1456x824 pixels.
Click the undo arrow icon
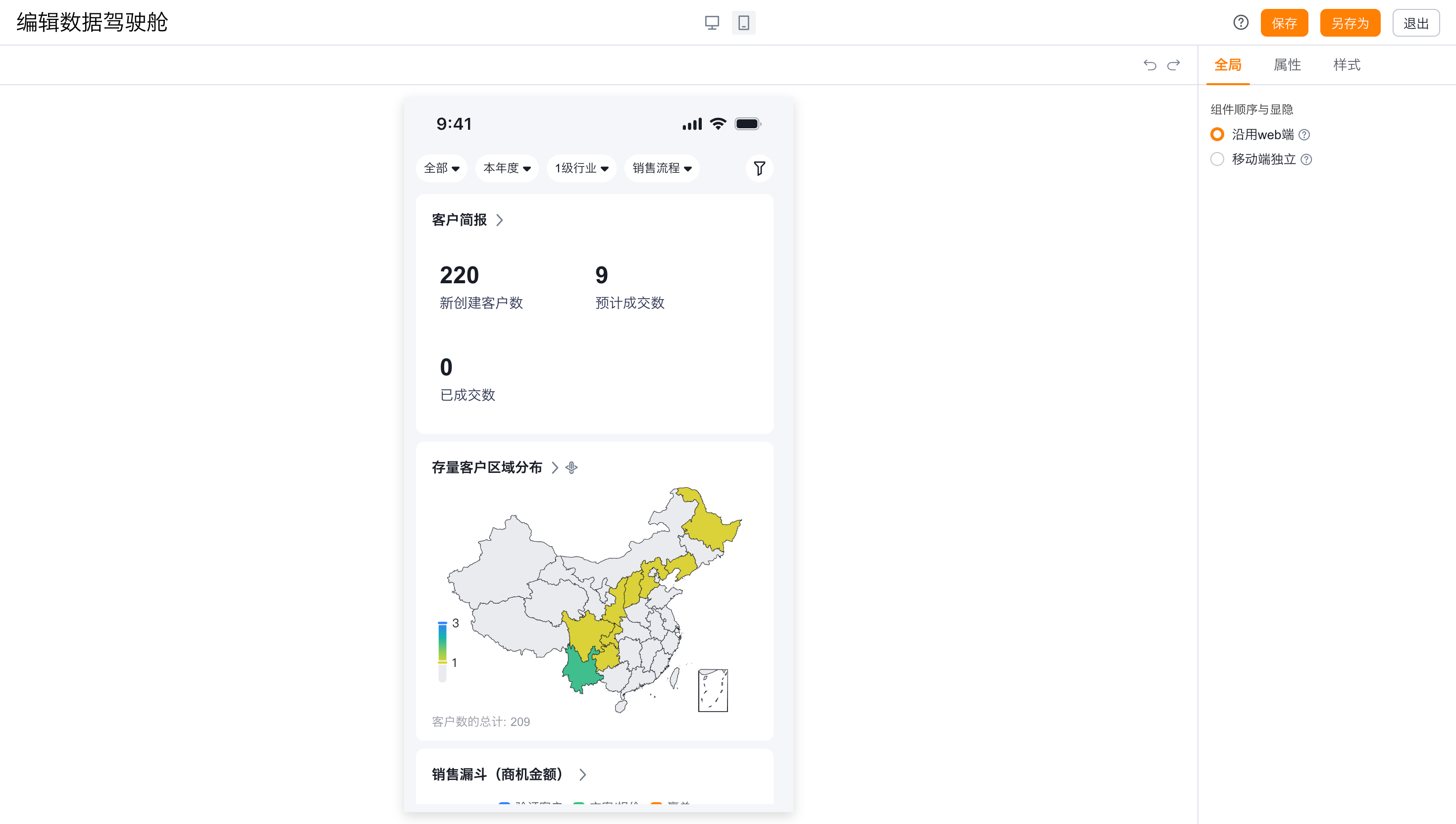[1149, 65]
